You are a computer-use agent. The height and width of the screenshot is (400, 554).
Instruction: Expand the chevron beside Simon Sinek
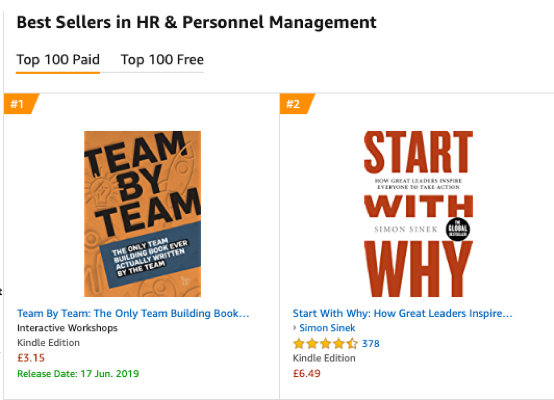click(x=295, y=328)
